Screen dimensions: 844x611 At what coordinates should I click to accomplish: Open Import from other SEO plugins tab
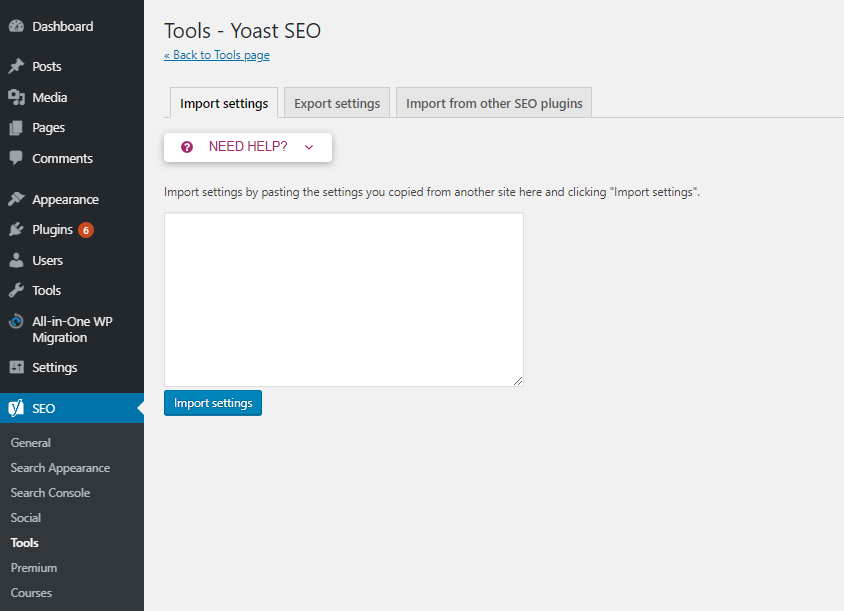[x=494, y=103]
